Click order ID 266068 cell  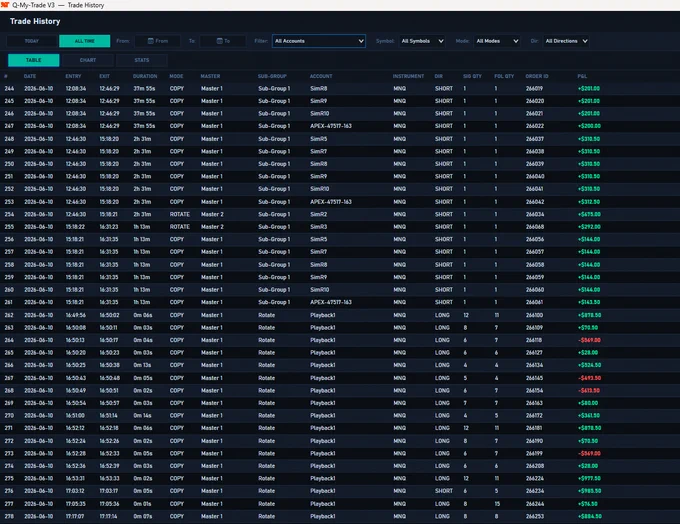pos(534,227)
